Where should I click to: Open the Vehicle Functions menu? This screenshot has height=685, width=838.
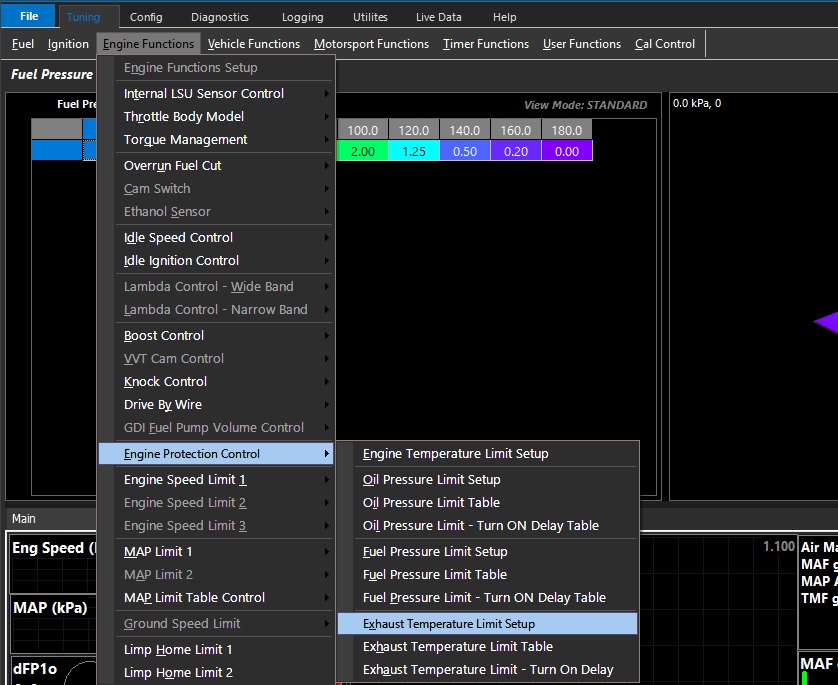point(253,44)
